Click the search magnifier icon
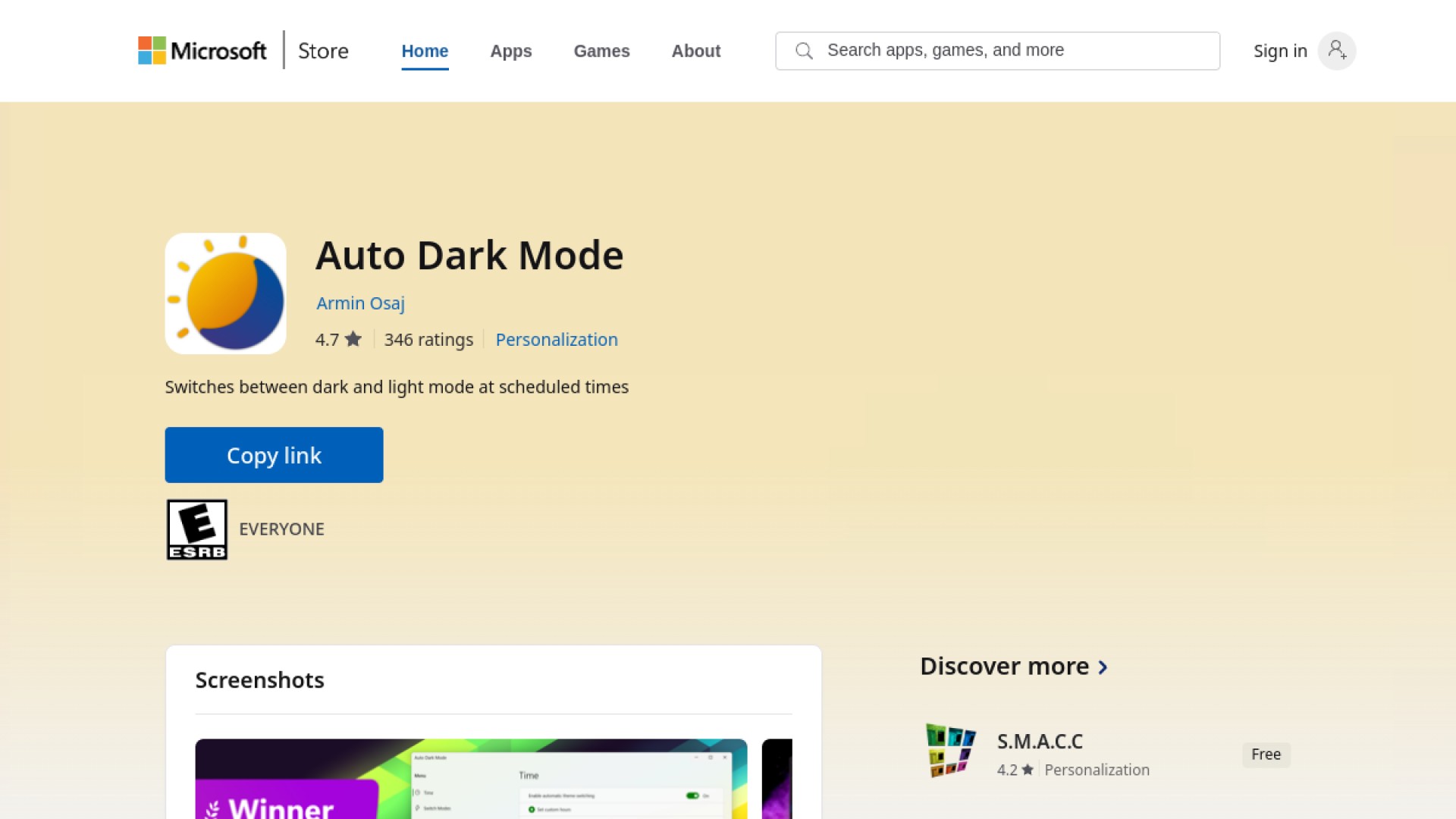The height and width of the screenshot is (819, 1456). coord(804,51)
